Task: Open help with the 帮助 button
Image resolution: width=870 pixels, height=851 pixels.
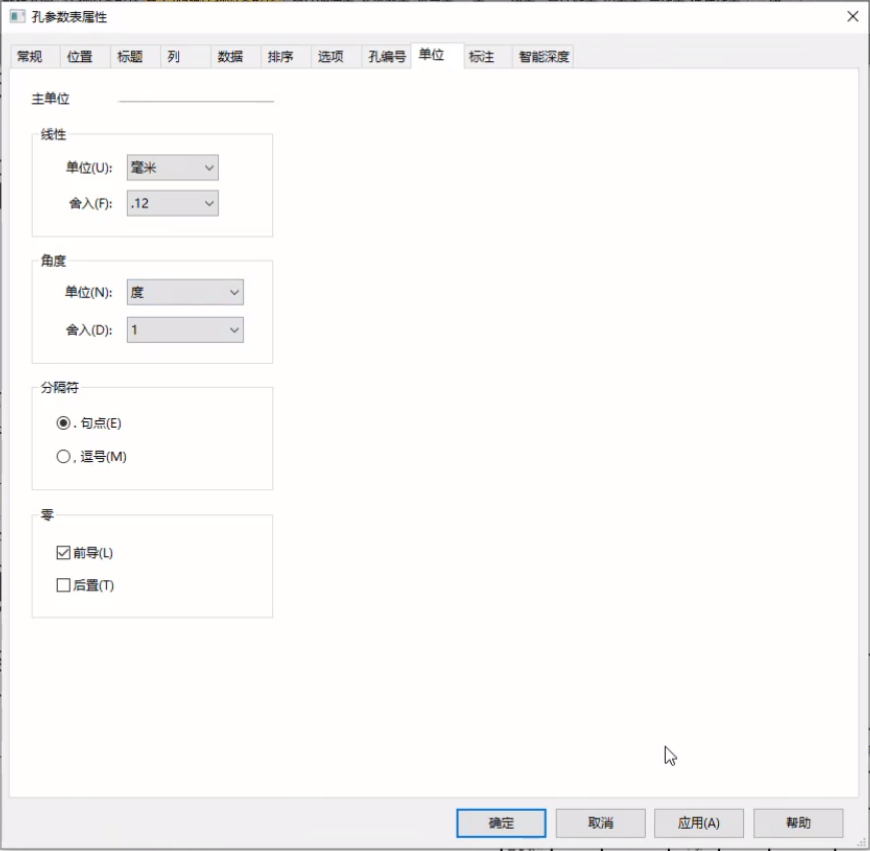Action: click(798, 823)
